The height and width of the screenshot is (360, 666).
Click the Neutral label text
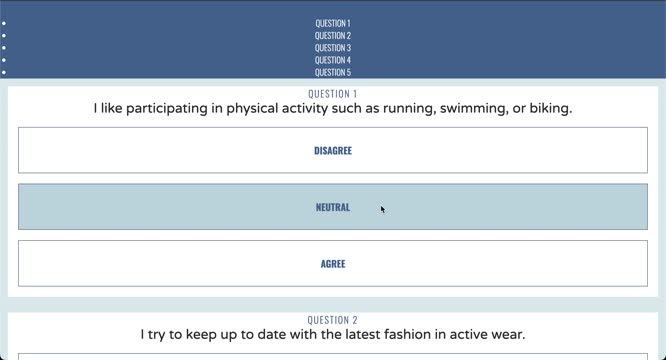(333, 207)
